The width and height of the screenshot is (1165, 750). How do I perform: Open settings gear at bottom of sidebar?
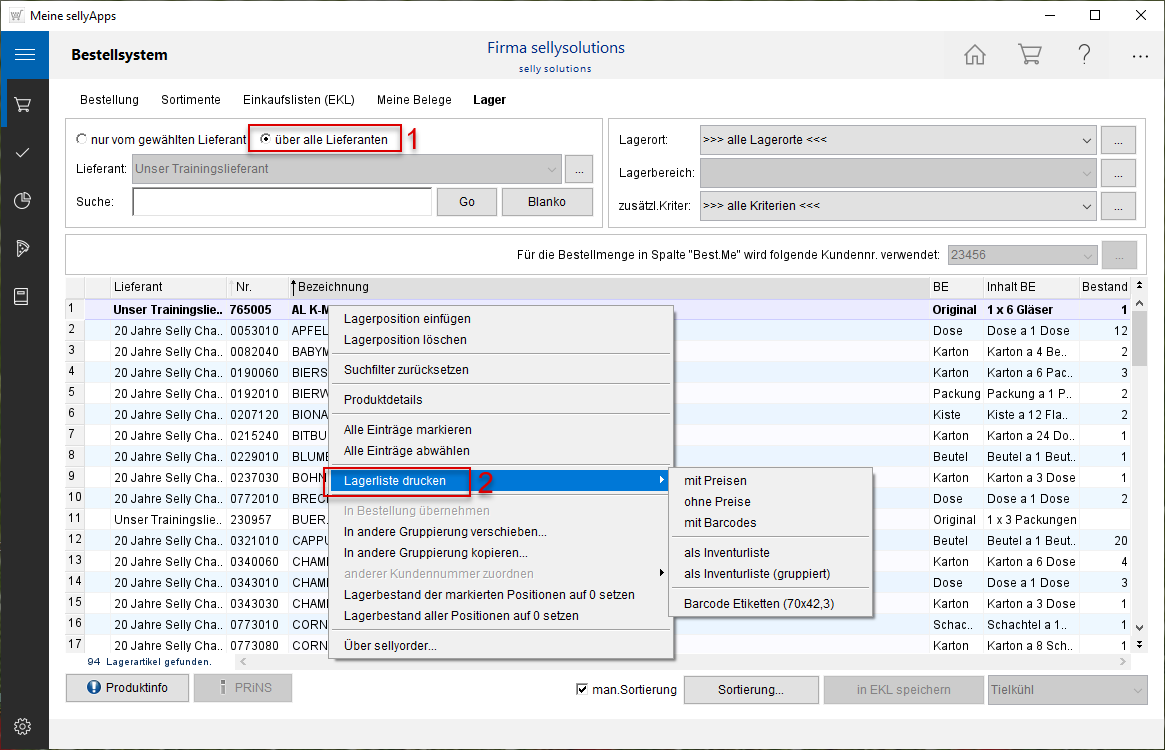pyautogui.click(x=24, y=726)
